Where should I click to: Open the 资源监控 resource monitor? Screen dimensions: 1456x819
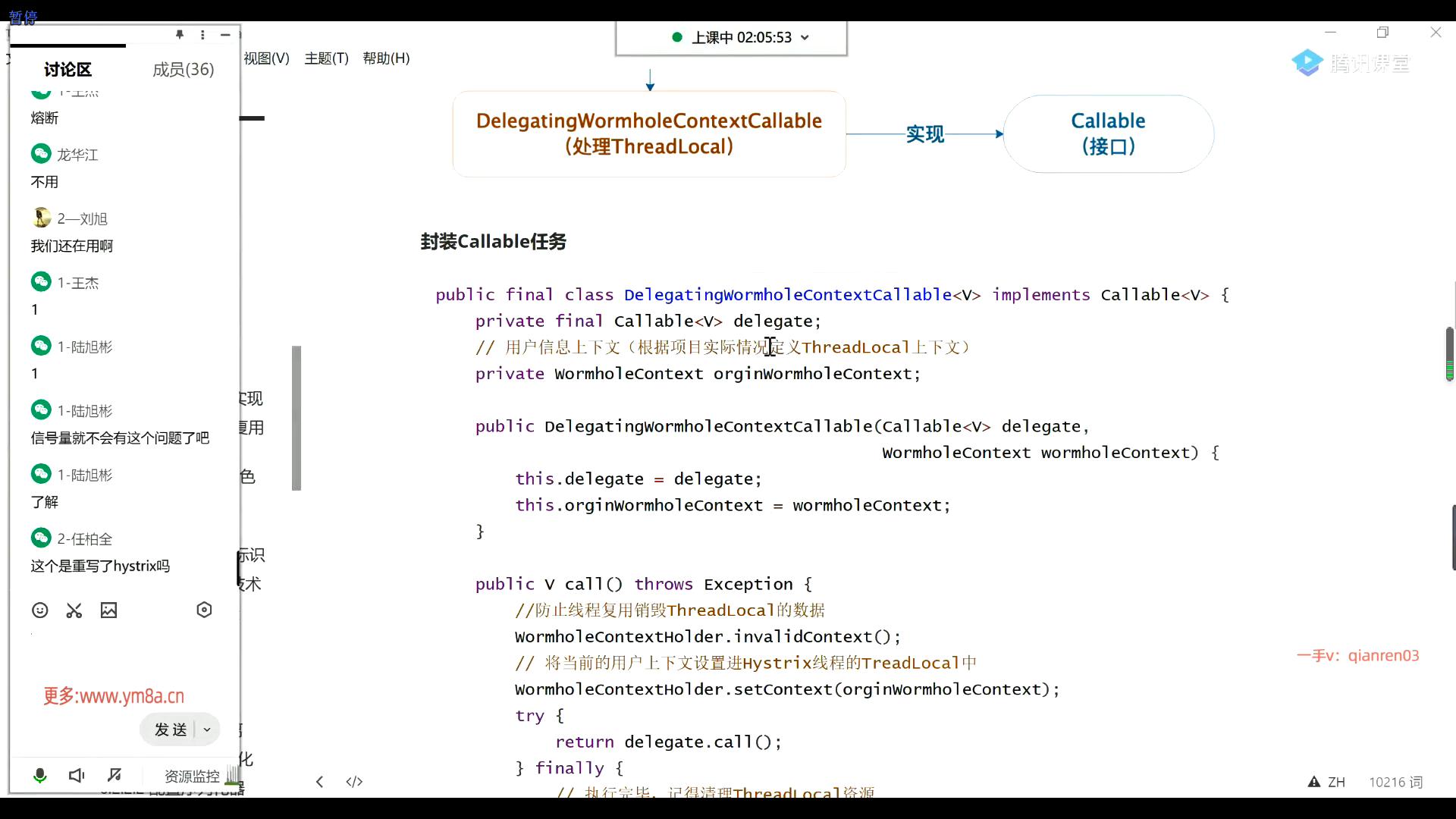192,776
